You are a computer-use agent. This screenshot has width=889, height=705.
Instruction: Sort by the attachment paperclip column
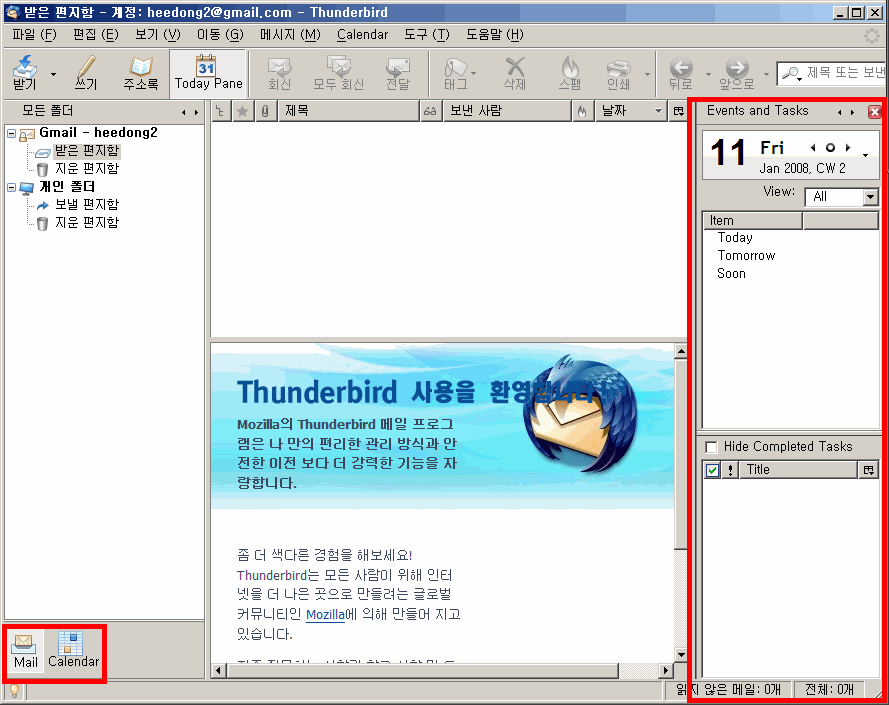click(x=265, y=111)
